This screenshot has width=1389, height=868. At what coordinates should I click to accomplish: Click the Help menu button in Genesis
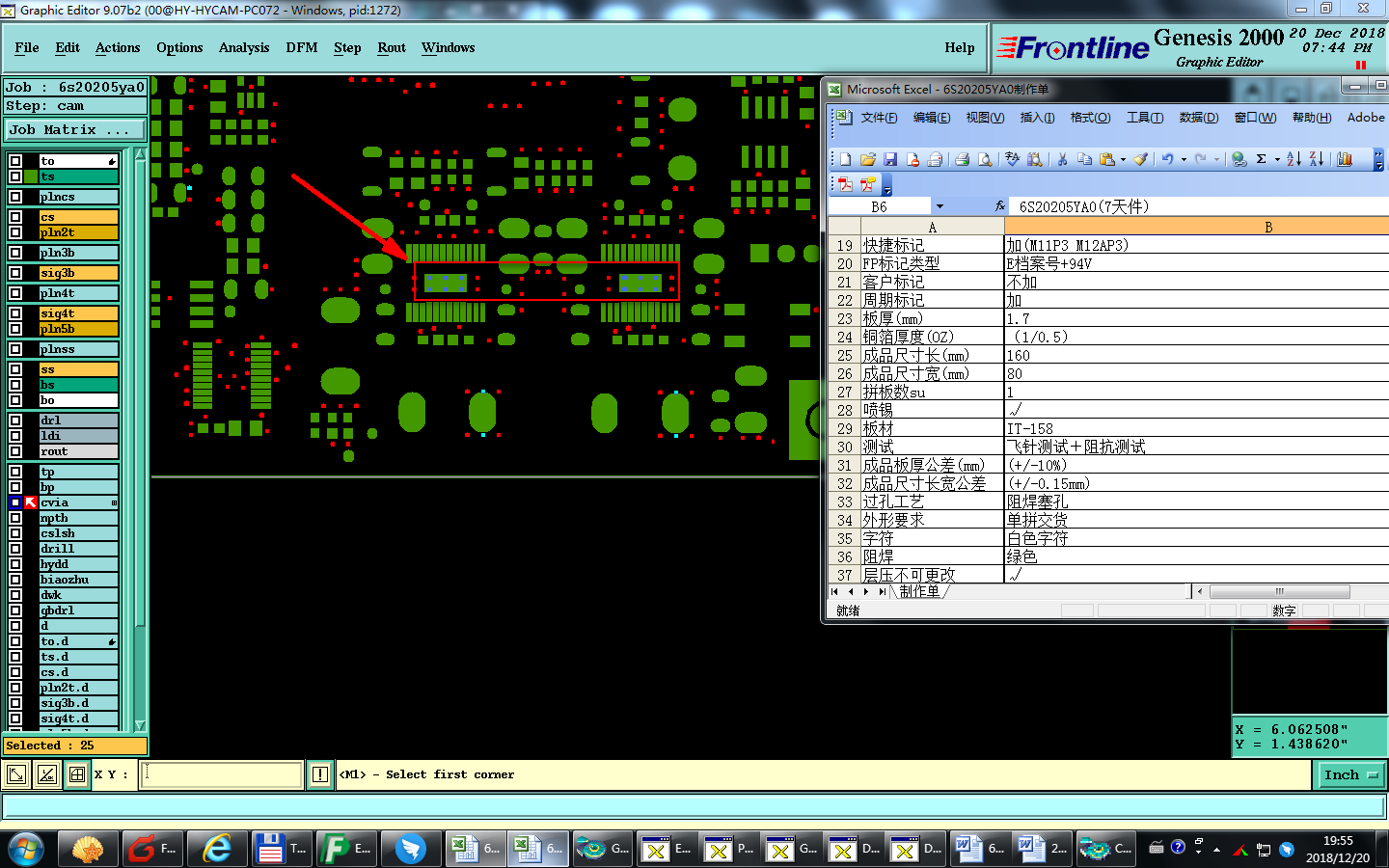click(x=960, y=47)
